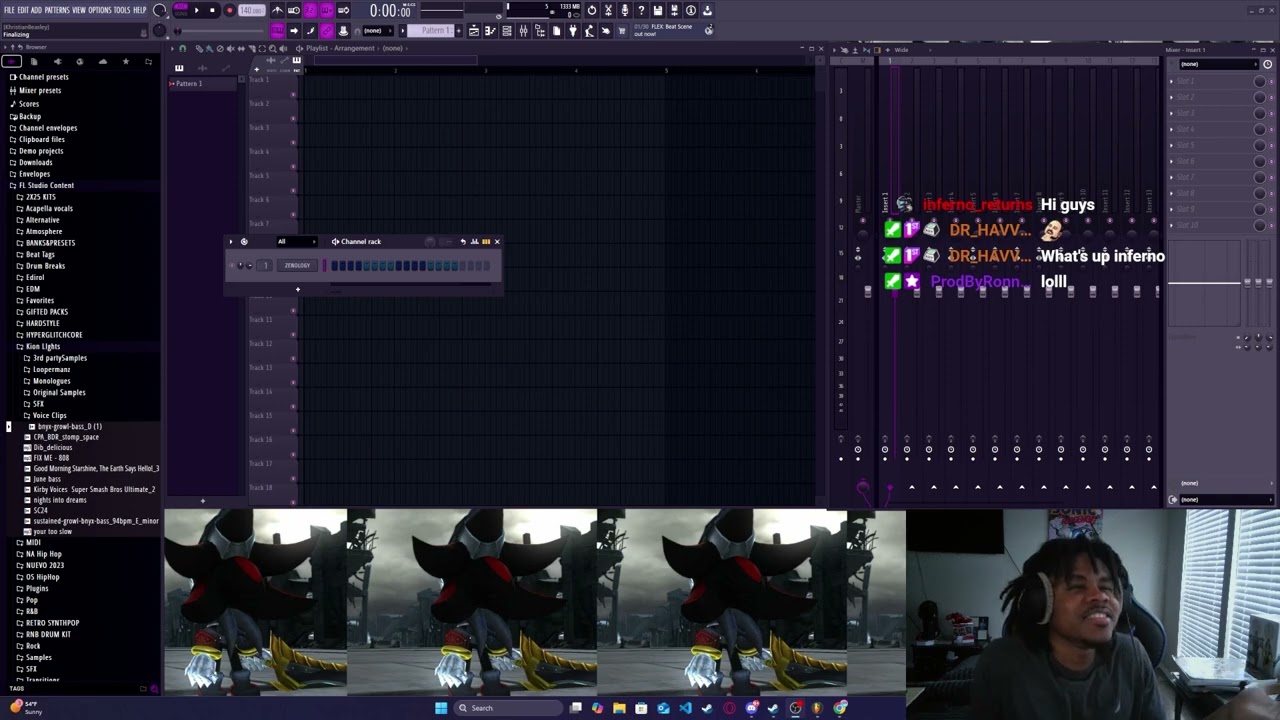Click the project info icon
This screenshot has height=720, width=1280.
(x=690, y=10)
